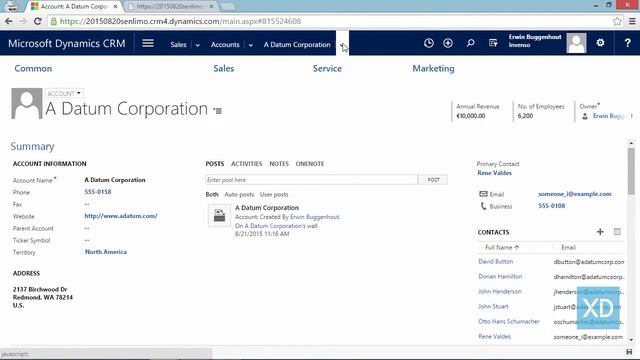Click the Annual Revenue value €10,000.00
Image resolution: width=640 pixels, height=360 pixels.
(471, 116)
